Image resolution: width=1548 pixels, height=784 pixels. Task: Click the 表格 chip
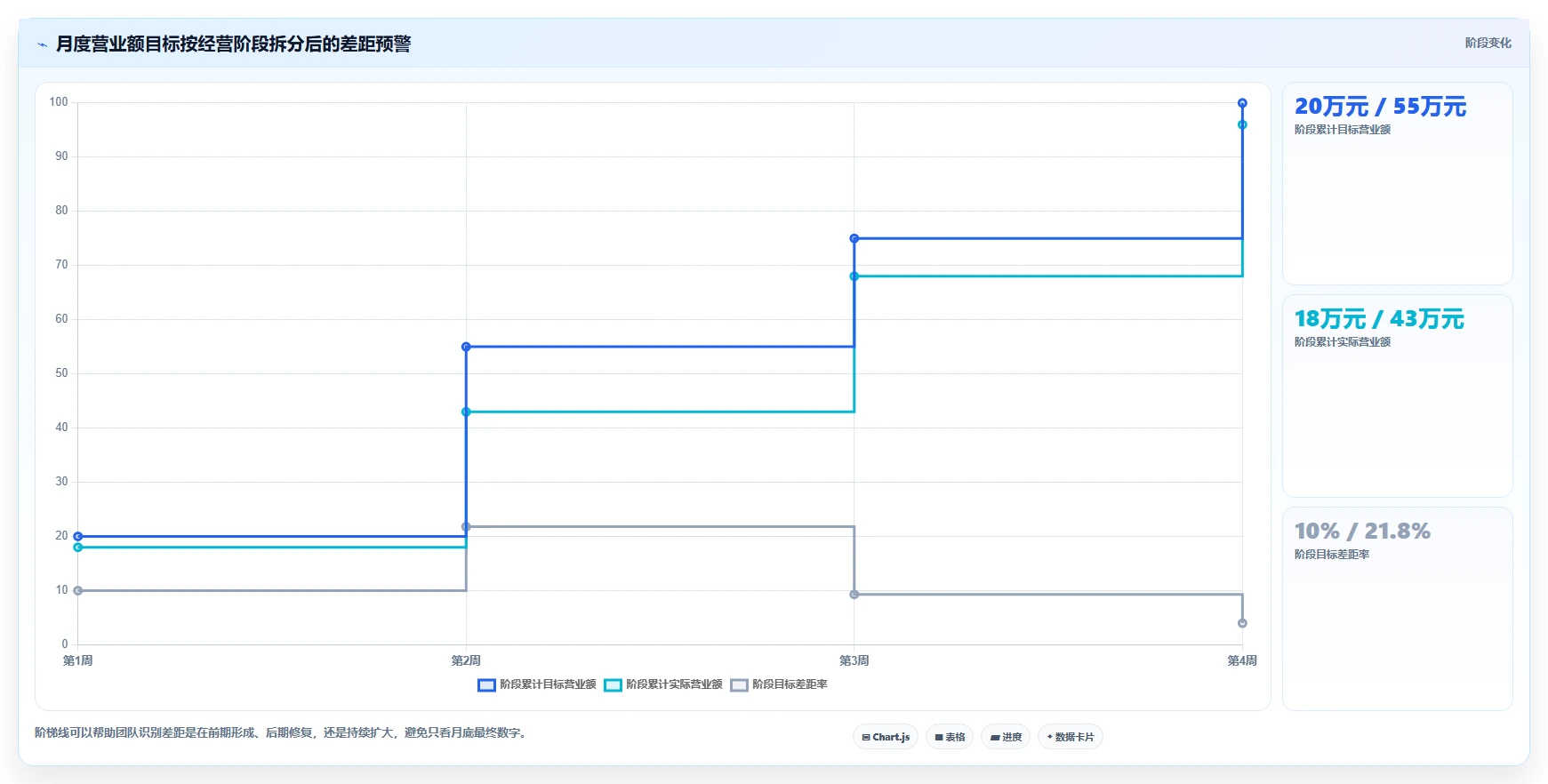tap(950, 737)
